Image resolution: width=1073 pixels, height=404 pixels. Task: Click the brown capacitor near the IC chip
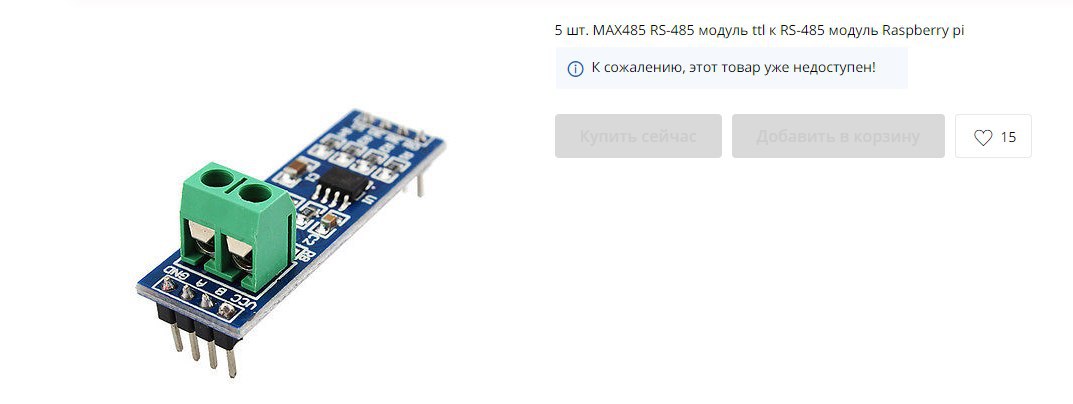pyautogui.click(x=297, y=168)
